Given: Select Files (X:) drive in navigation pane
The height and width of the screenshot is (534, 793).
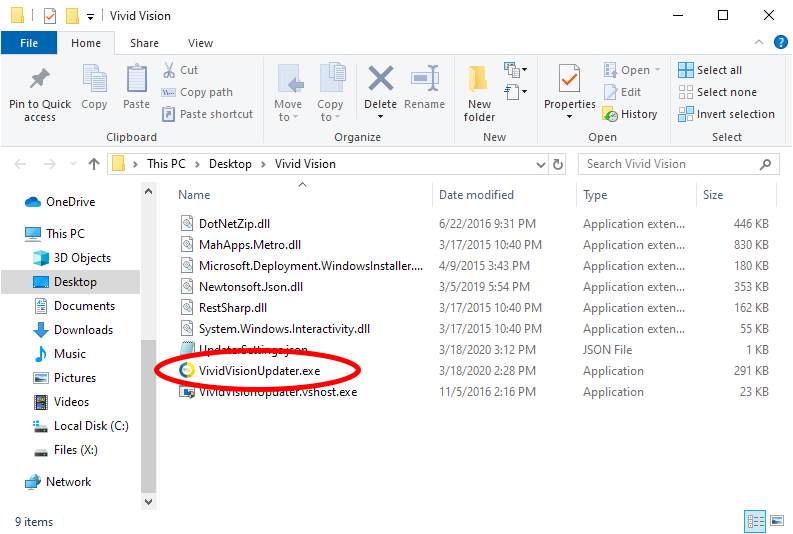Looking at the screenshot, I should click(65, 450).
